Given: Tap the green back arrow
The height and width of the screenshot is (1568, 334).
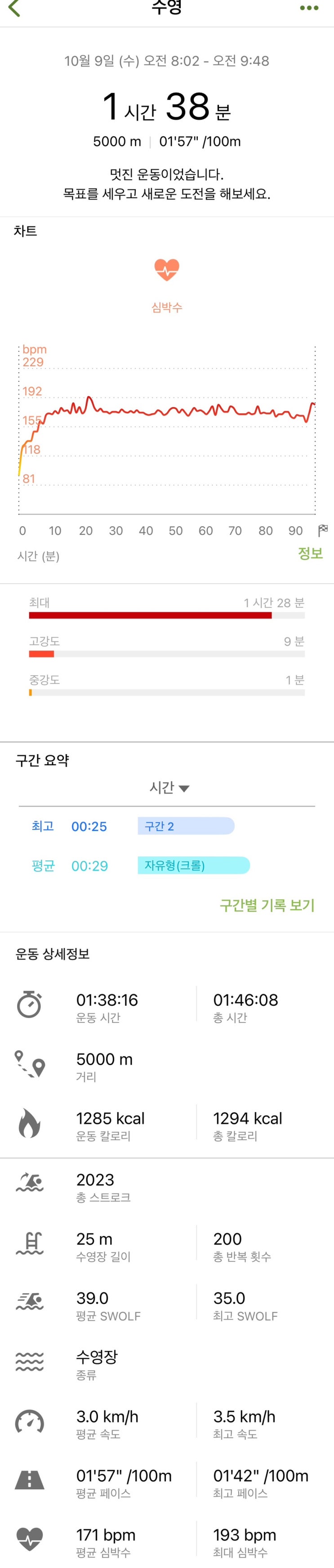Looking at the screenshot, I should (14, 9).
